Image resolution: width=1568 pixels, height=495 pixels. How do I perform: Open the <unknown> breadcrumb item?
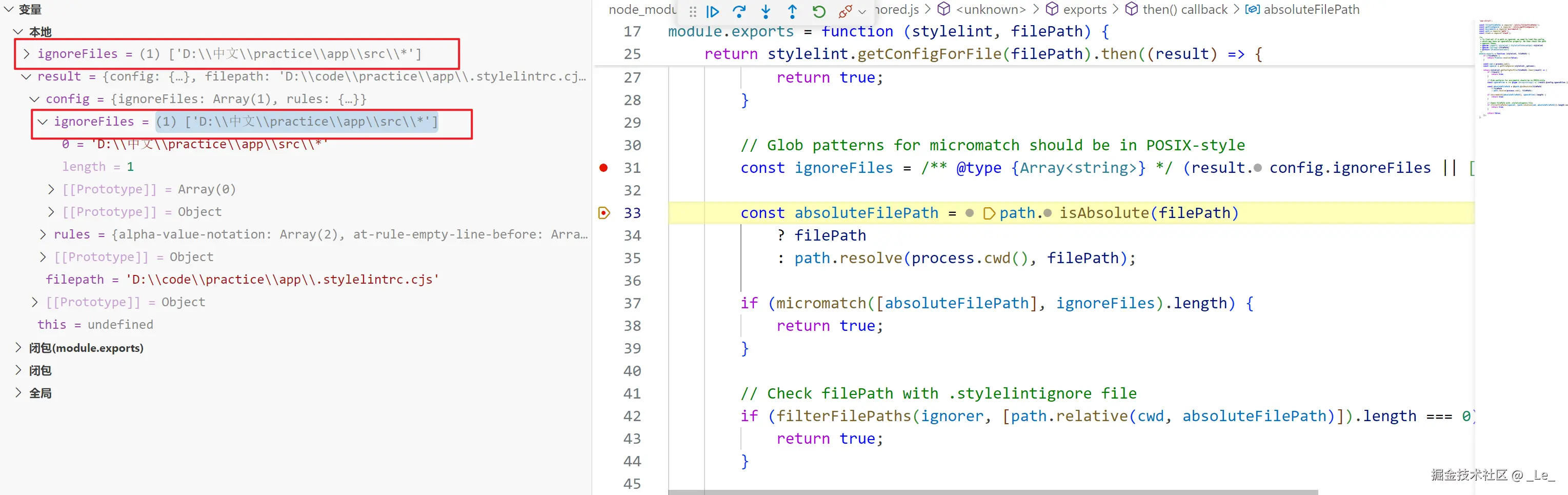(990, 9)
